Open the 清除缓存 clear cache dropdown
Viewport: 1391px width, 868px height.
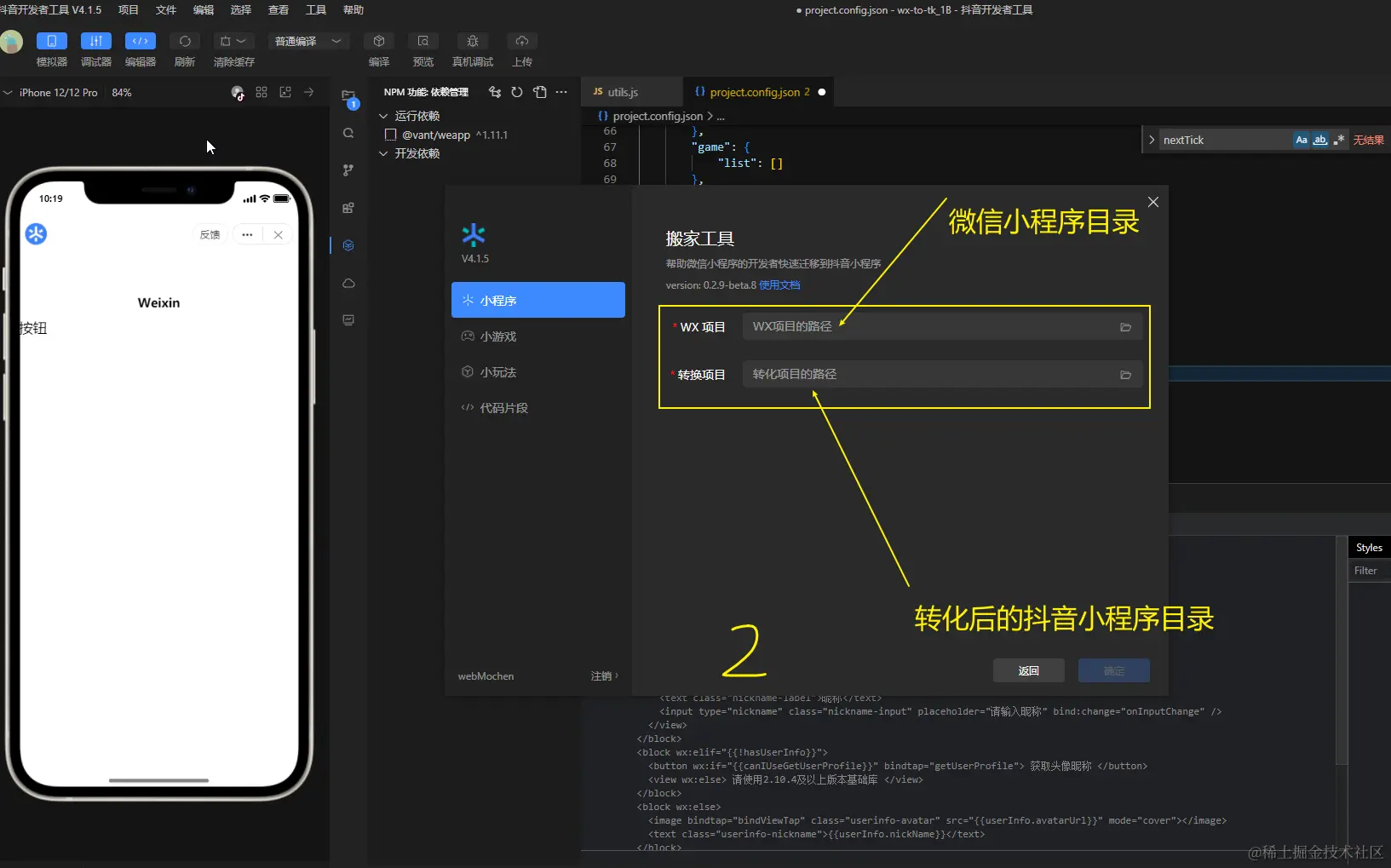(233, 41)
